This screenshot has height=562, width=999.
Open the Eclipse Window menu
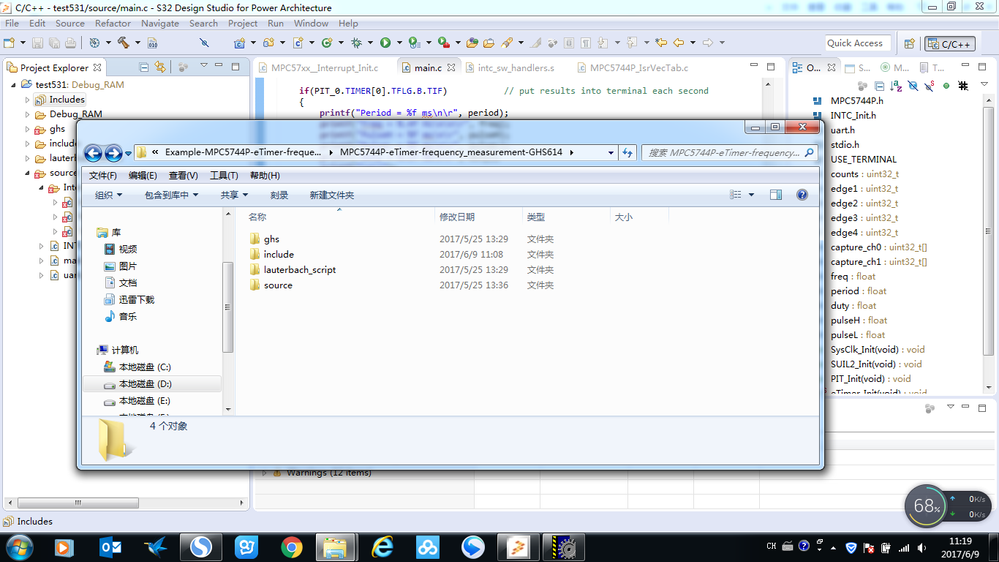[x=311, y=24]
